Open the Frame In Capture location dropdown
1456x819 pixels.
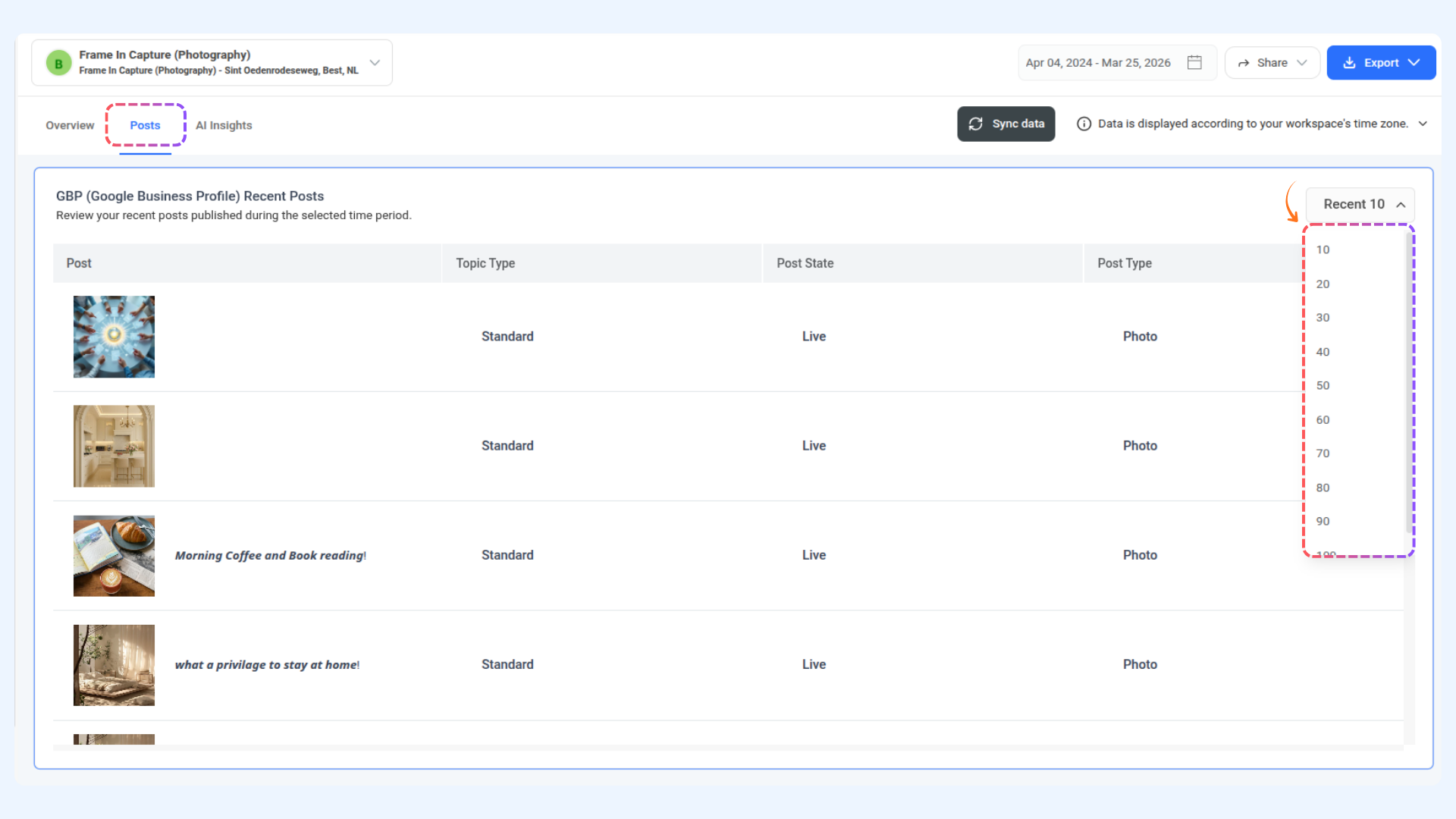coord(375,63)
